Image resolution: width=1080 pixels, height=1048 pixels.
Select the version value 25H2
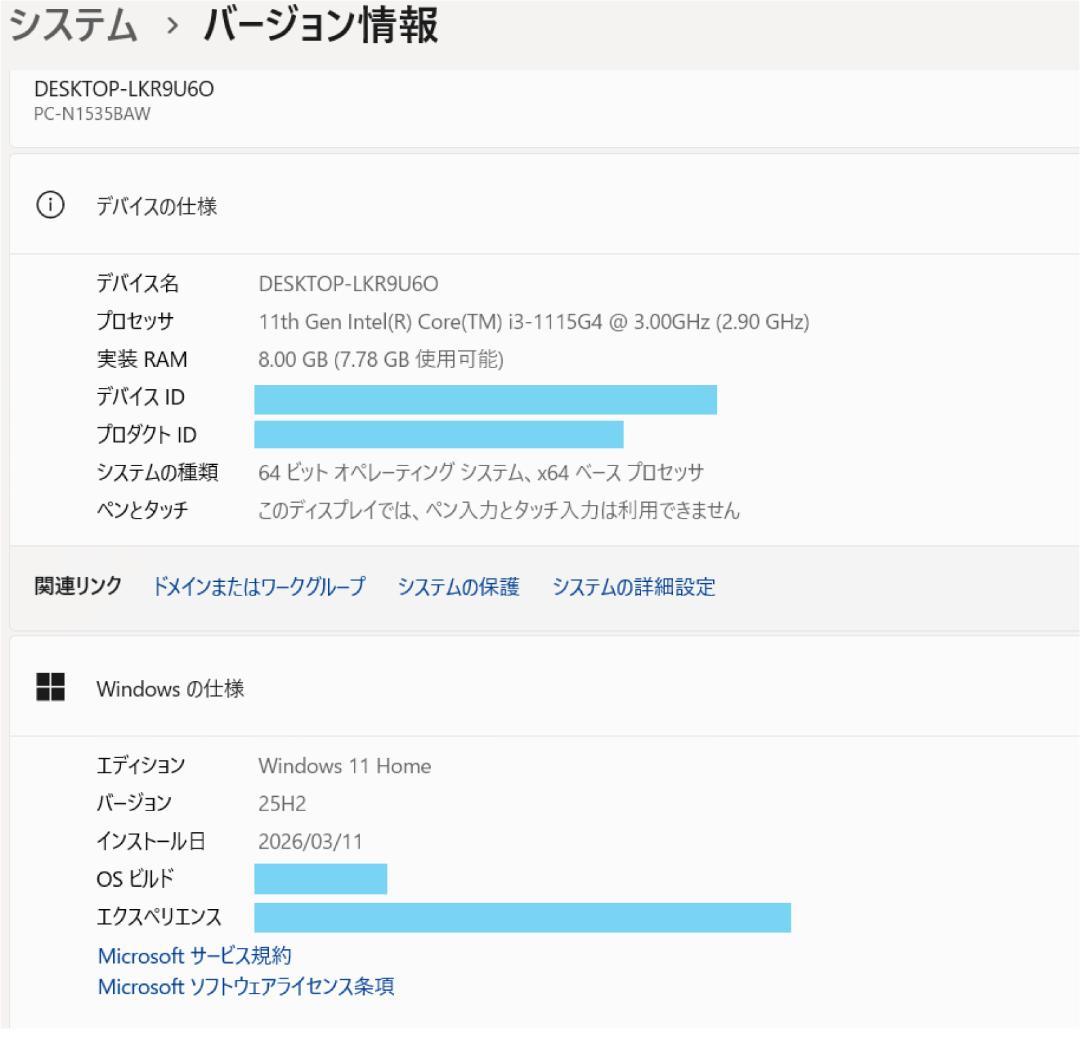282,804
